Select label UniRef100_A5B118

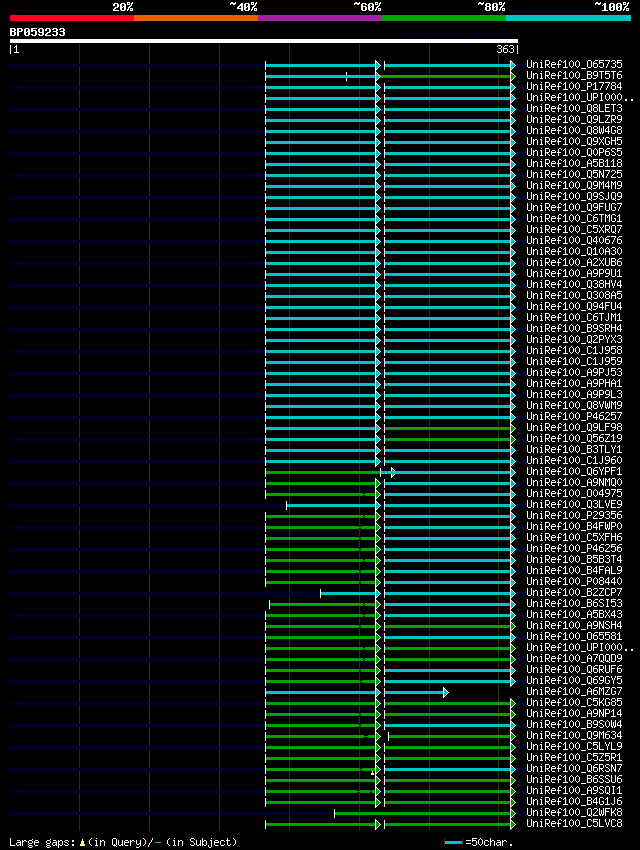(x=574, y=164)
